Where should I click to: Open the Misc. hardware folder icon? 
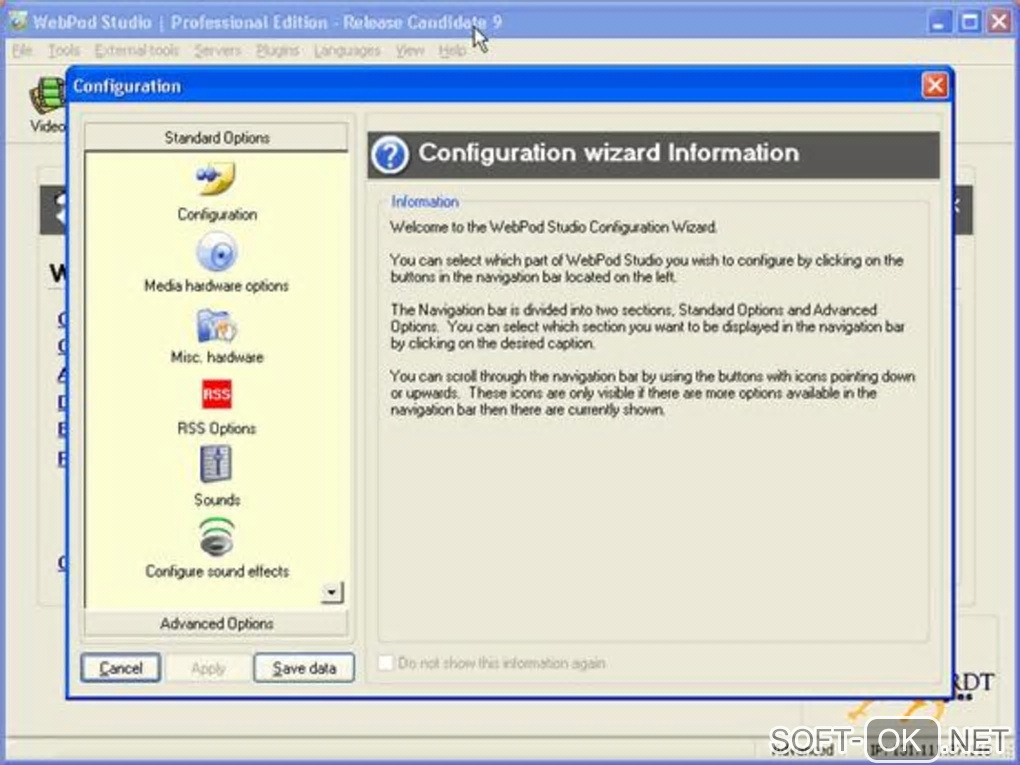(x=217, y=325)
